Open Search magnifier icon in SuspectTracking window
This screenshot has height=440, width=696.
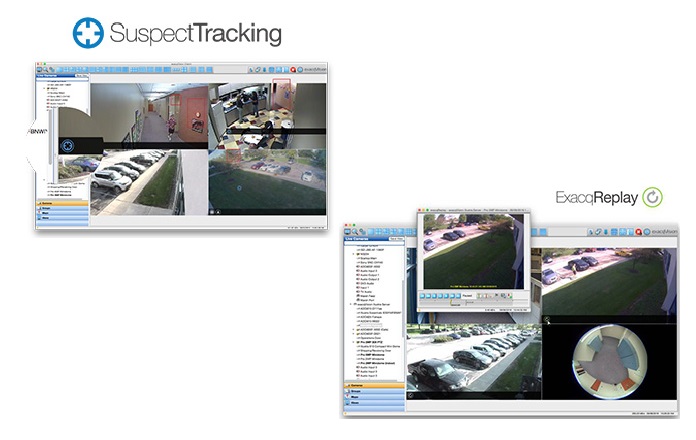click(46, 70)
